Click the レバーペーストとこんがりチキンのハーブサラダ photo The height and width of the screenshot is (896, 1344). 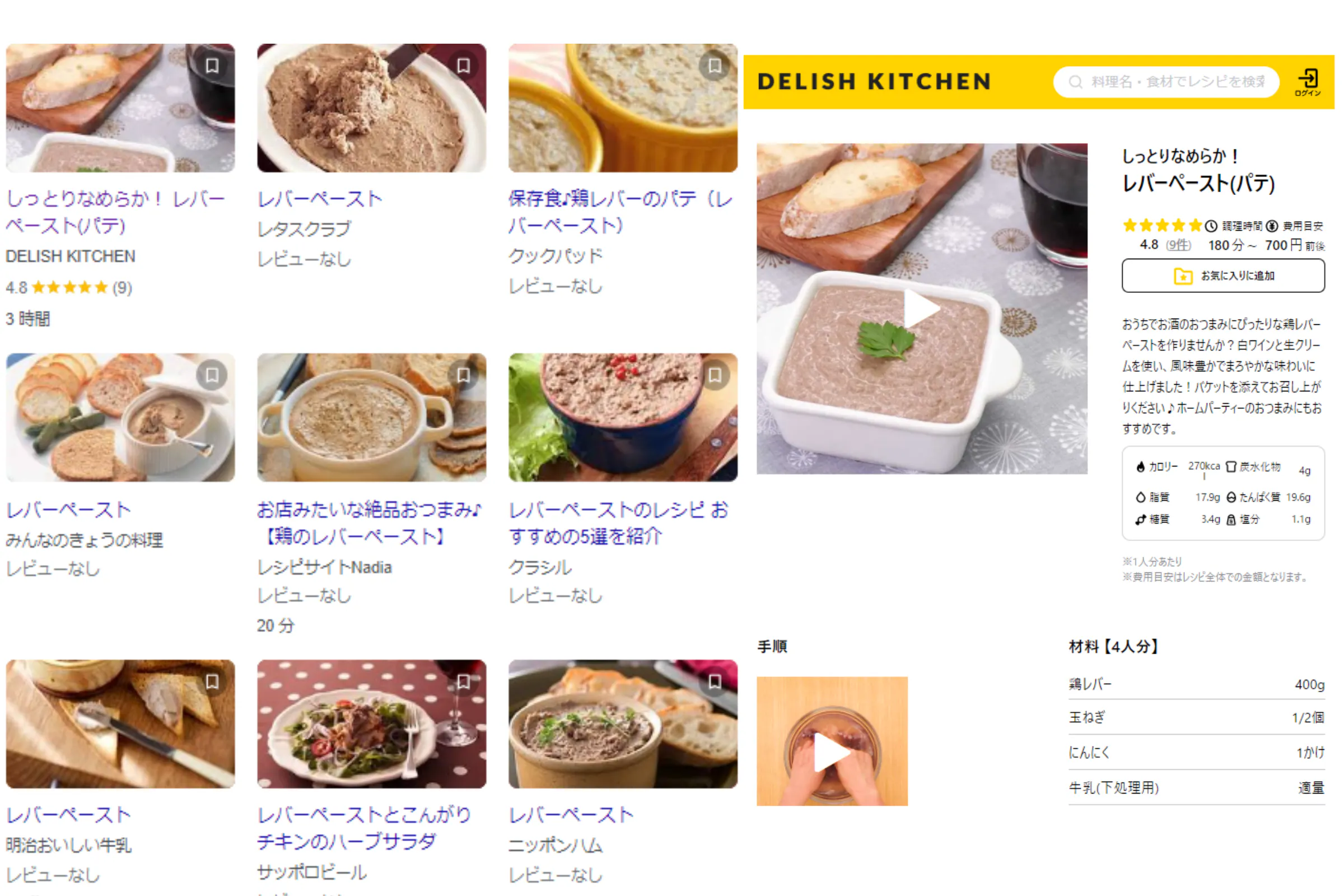371,724
